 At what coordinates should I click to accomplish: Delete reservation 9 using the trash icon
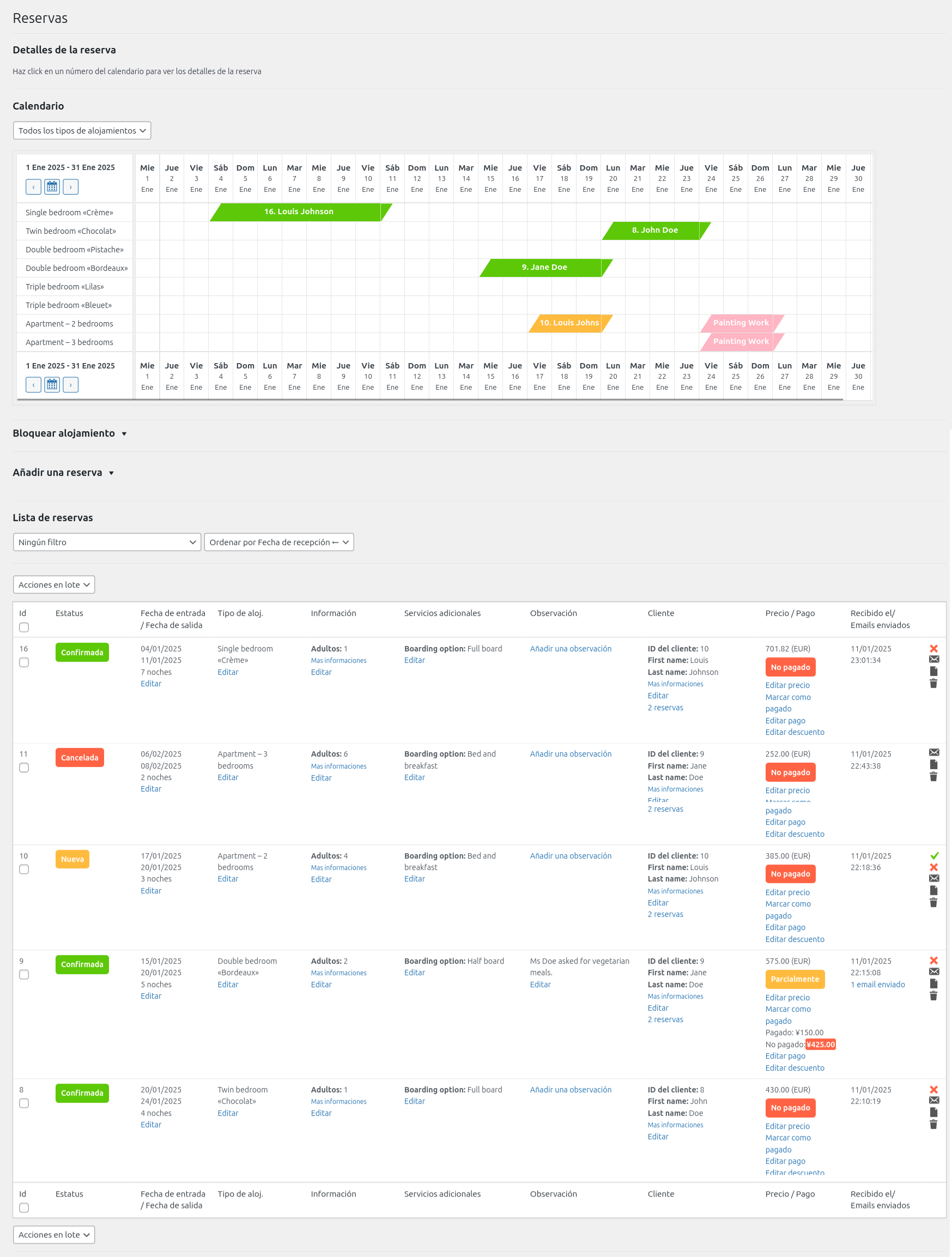pyautogui.click(x=933, y=996)
